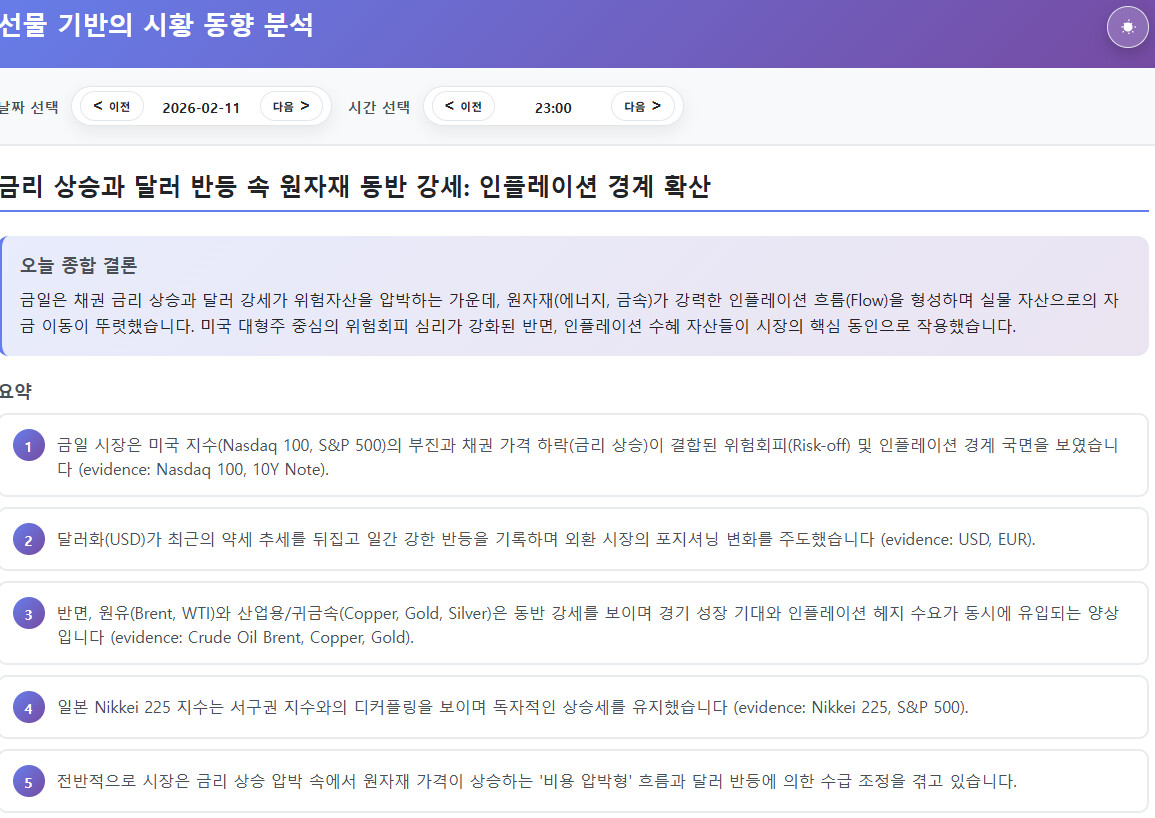Click the time value 23:00
Image resolution: width=1155 pixels, height=818 pixels.
point(553,108)
